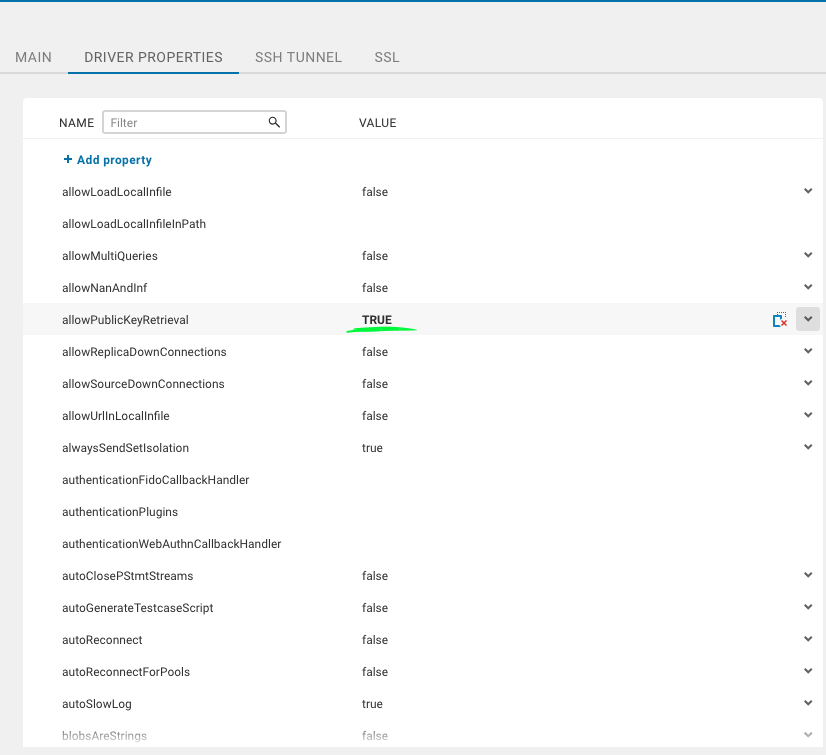Click the Add property link
Screen dimensions: 826x755
(x=113, y=159)
